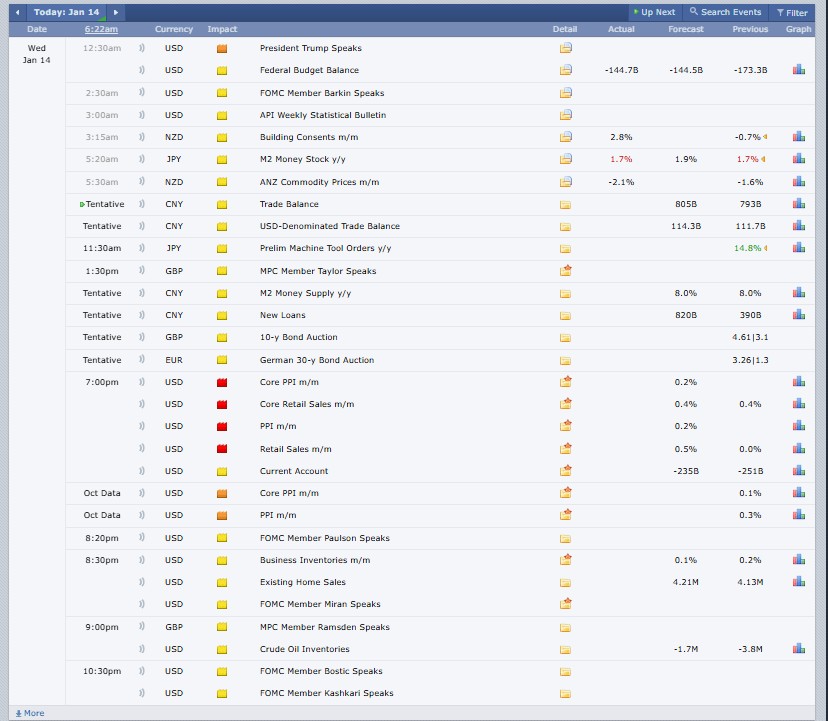Toggle alert for President Trump Speaks

pos(141,48)
